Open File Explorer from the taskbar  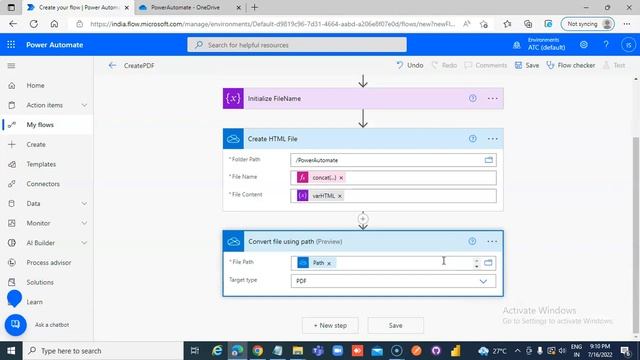point(298,351)
